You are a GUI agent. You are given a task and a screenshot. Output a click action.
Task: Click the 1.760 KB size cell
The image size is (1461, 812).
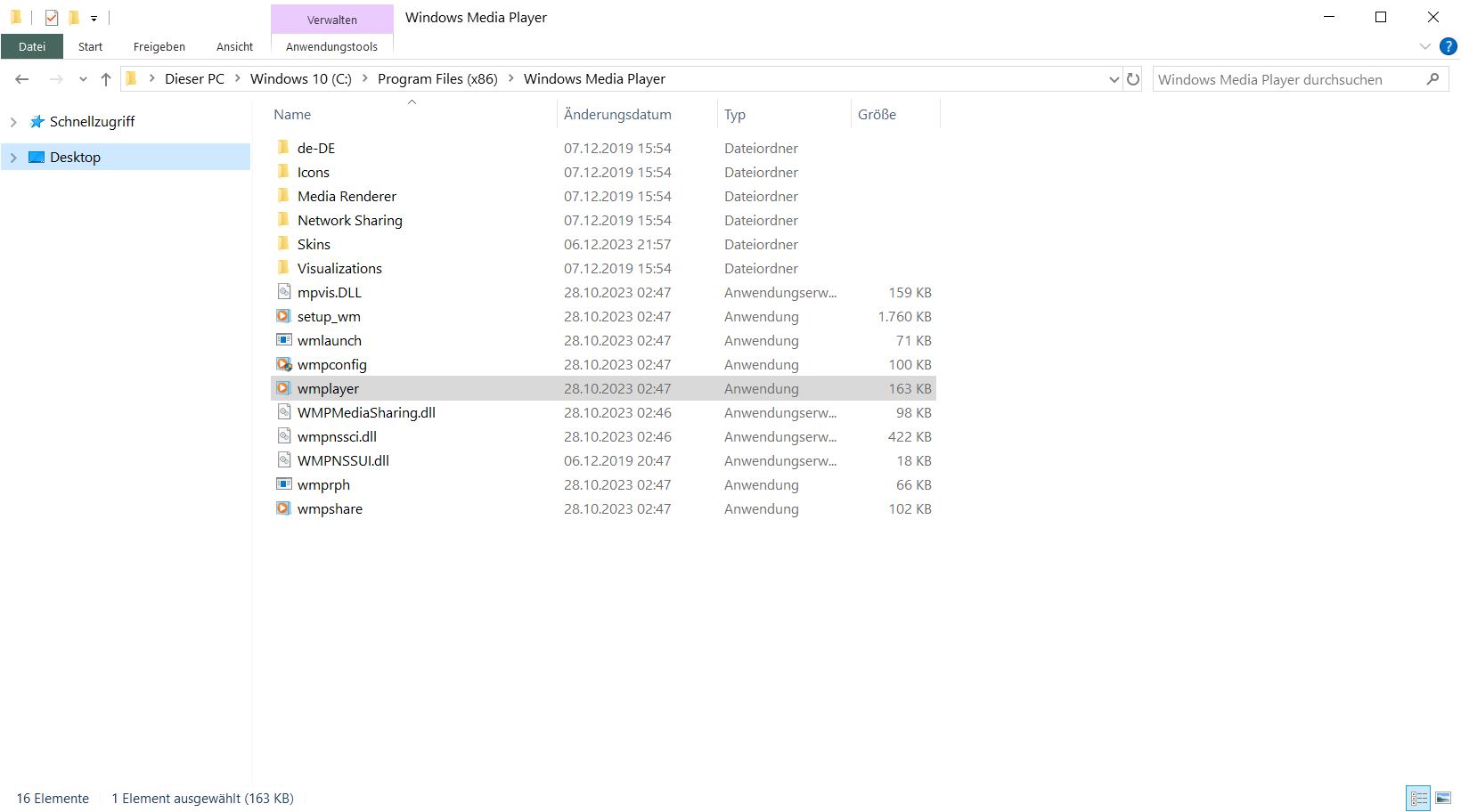click(x=904, y=317)
